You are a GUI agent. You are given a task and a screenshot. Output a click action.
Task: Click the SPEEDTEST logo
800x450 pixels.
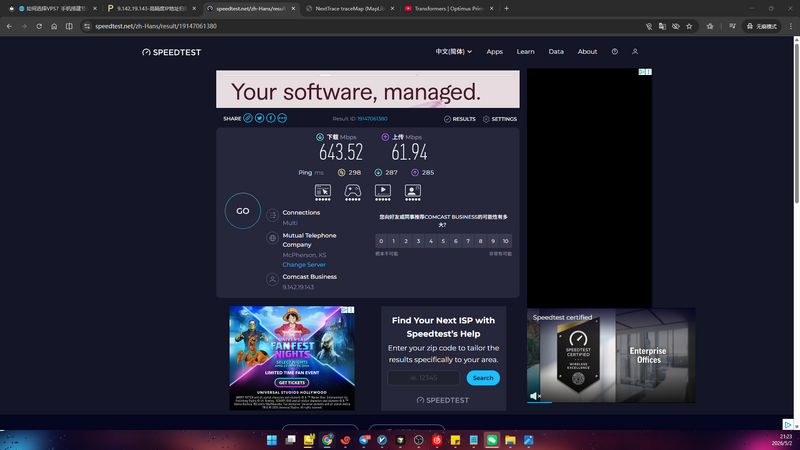[x=171, y=52]
